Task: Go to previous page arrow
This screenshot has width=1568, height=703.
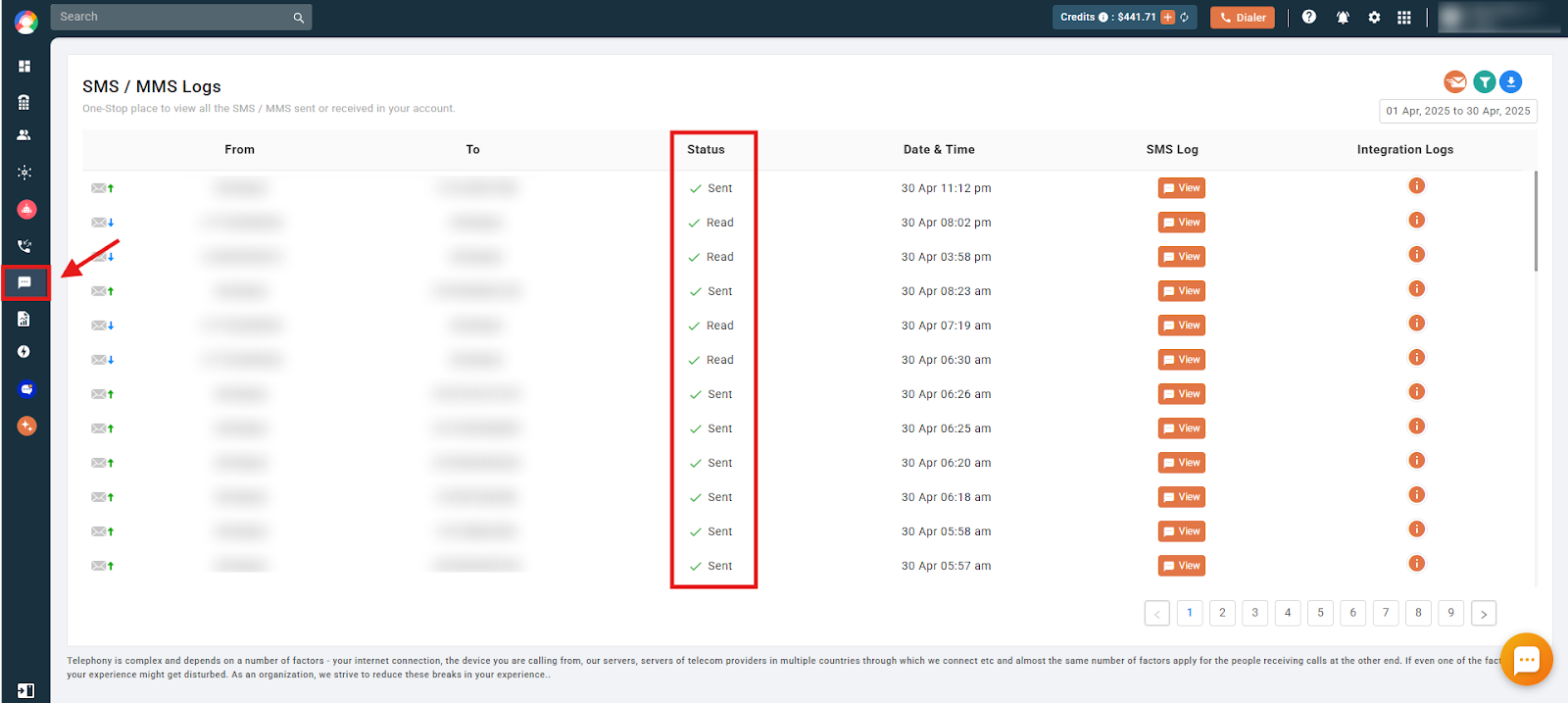Action: pos(1157,614)
